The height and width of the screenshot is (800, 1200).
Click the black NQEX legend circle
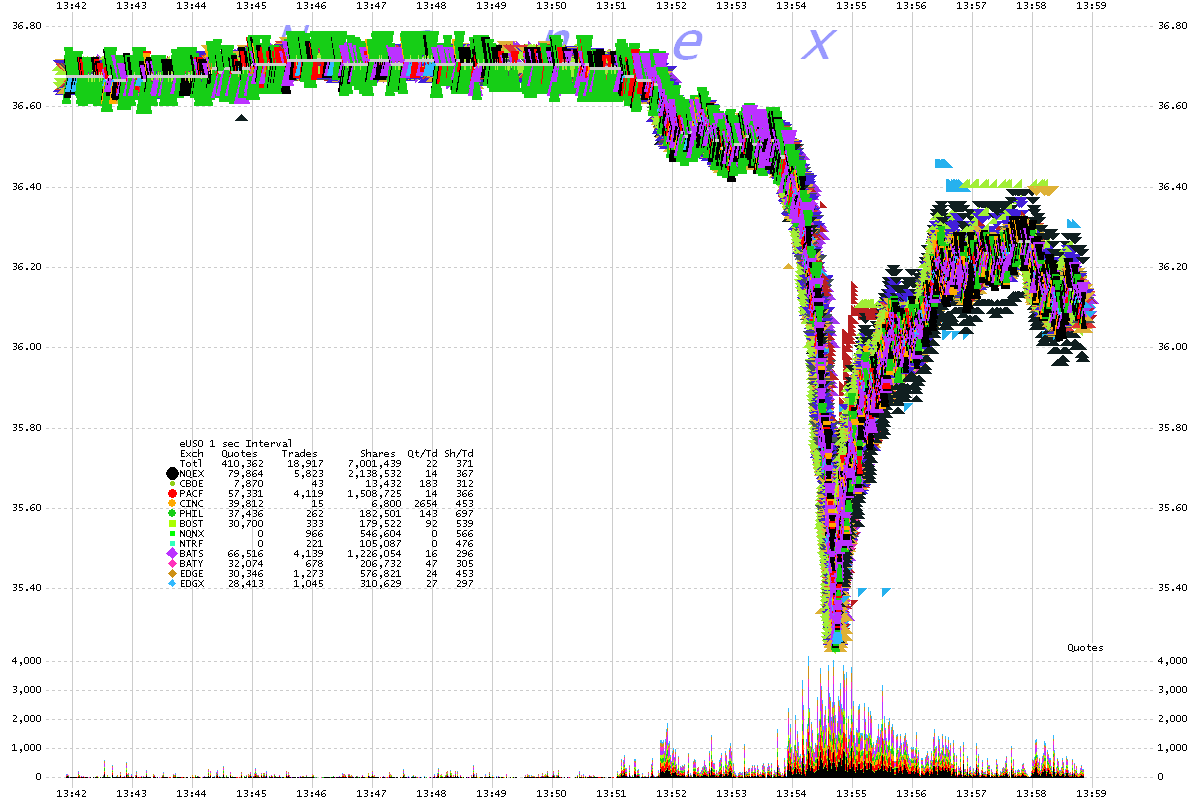coord(172,473)
